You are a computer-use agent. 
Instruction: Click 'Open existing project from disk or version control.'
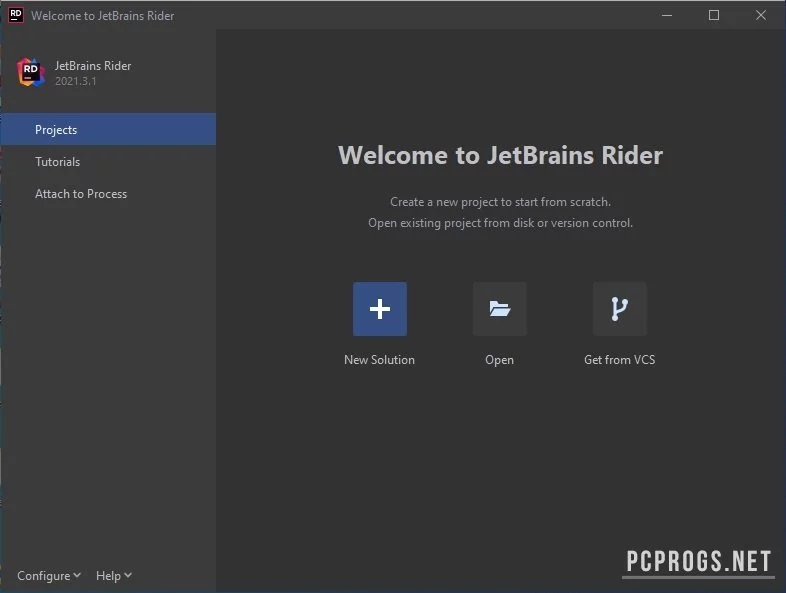pos(500,223)
